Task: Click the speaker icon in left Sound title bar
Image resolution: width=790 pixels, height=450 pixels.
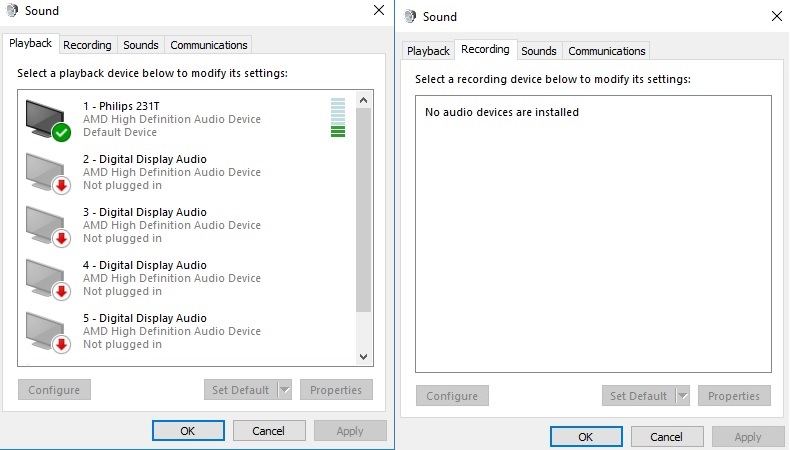Action: pos(12,11)
